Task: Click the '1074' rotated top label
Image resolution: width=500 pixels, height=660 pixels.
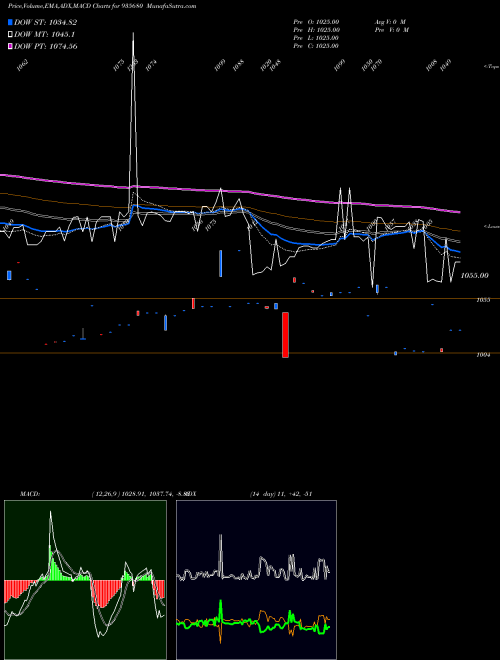Action: 151,65
